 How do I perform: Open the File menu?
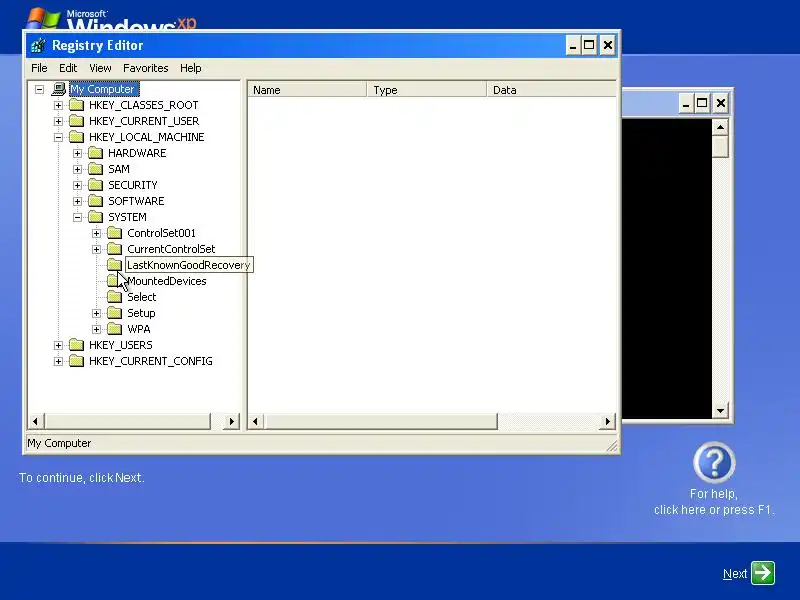click(x=39, y=68)
